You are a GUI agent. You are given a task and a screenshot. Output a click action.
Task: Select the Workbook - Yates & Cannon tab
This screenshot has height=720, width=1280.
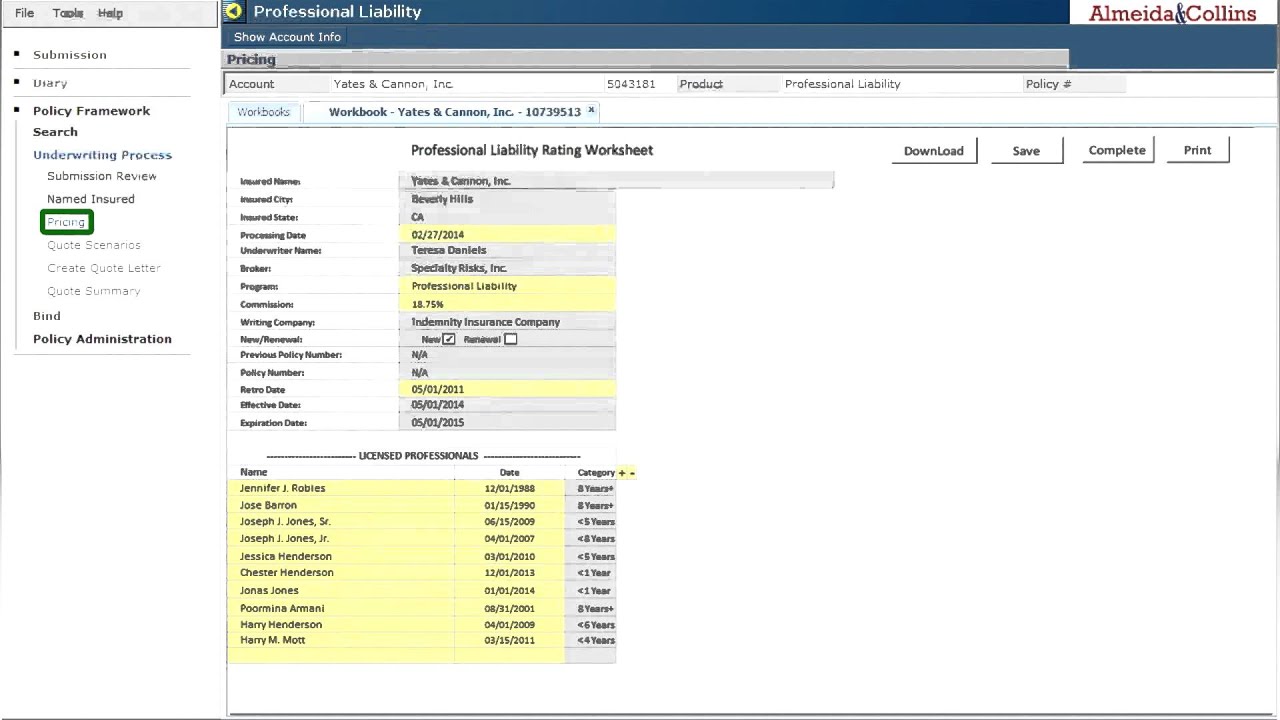point(455,112)
